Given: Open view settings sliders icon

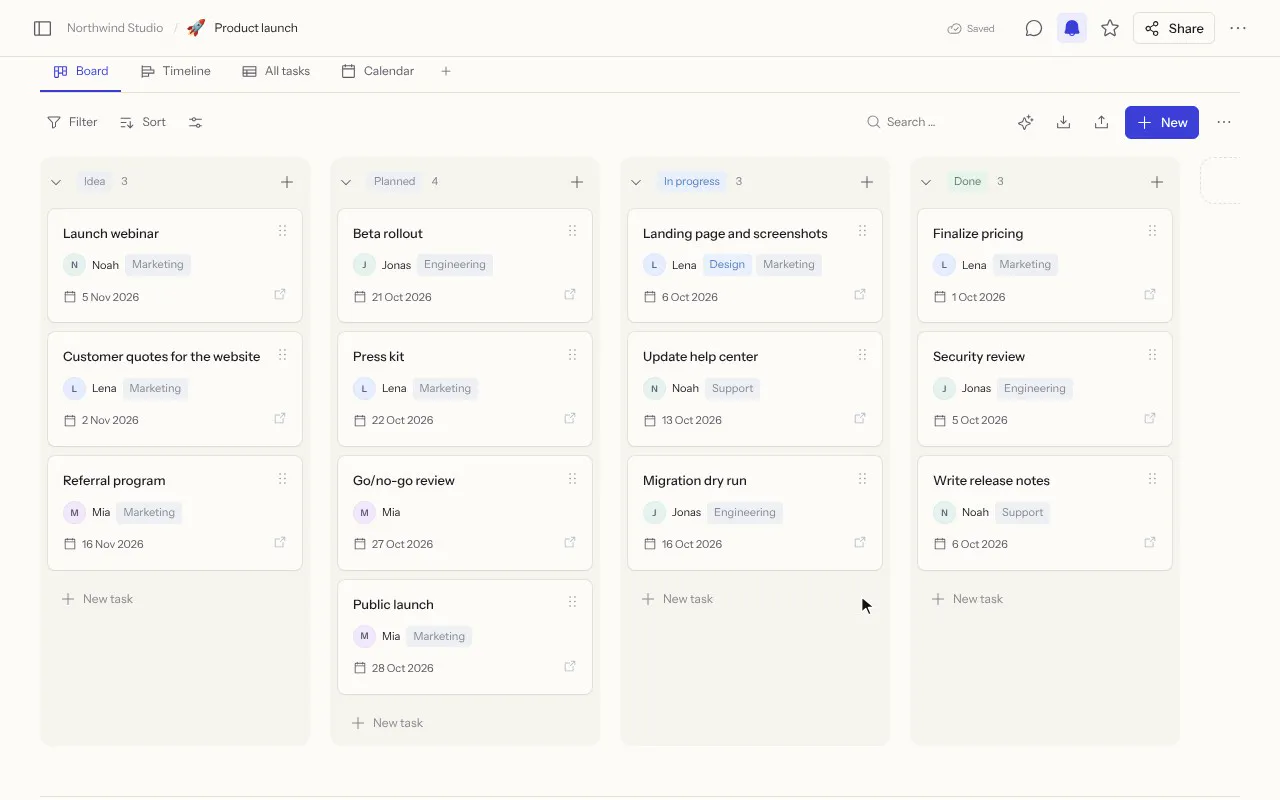Looking at the screenshot, I should 195,122.
